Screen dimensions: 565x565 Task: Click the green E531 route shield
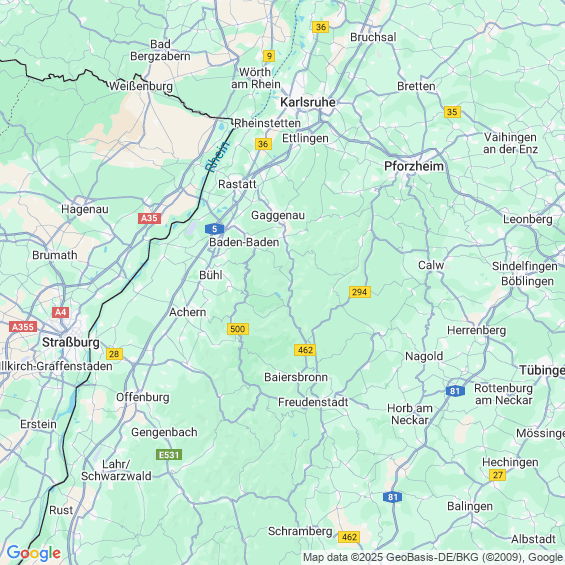[x=169, y=455]
